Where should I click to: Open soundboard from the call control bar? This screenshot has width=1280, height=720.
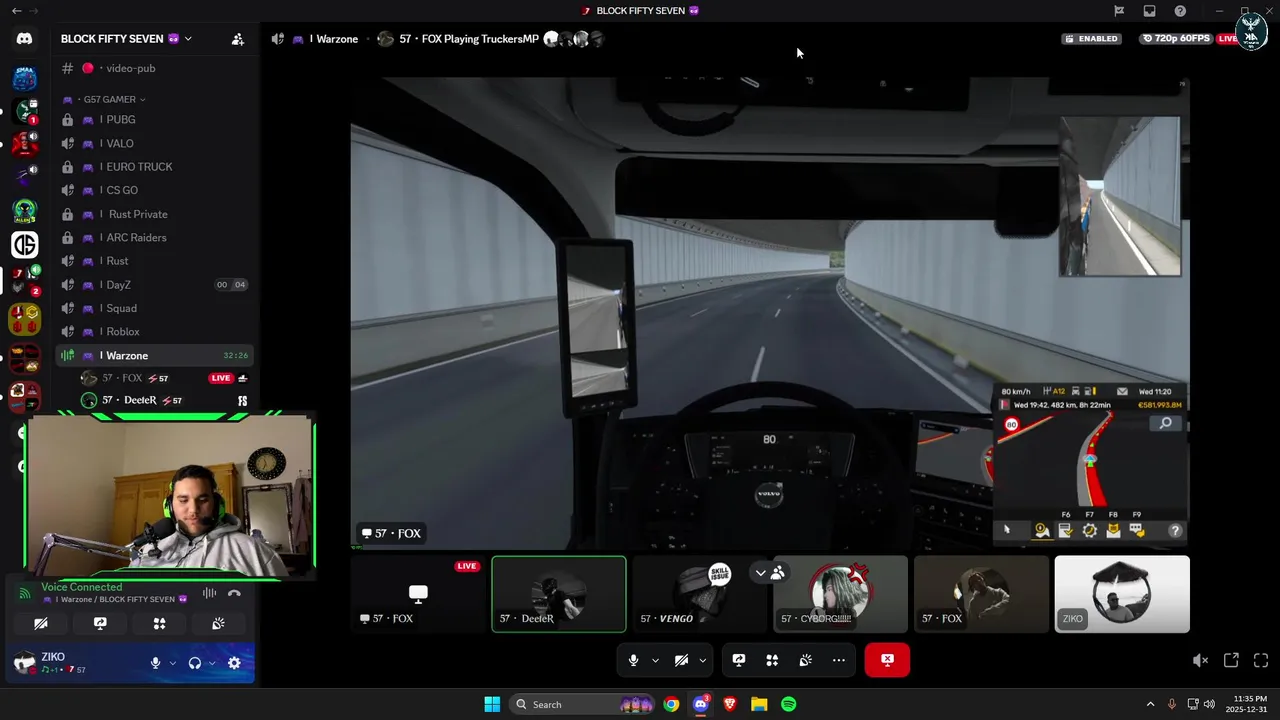click(805, 660)
